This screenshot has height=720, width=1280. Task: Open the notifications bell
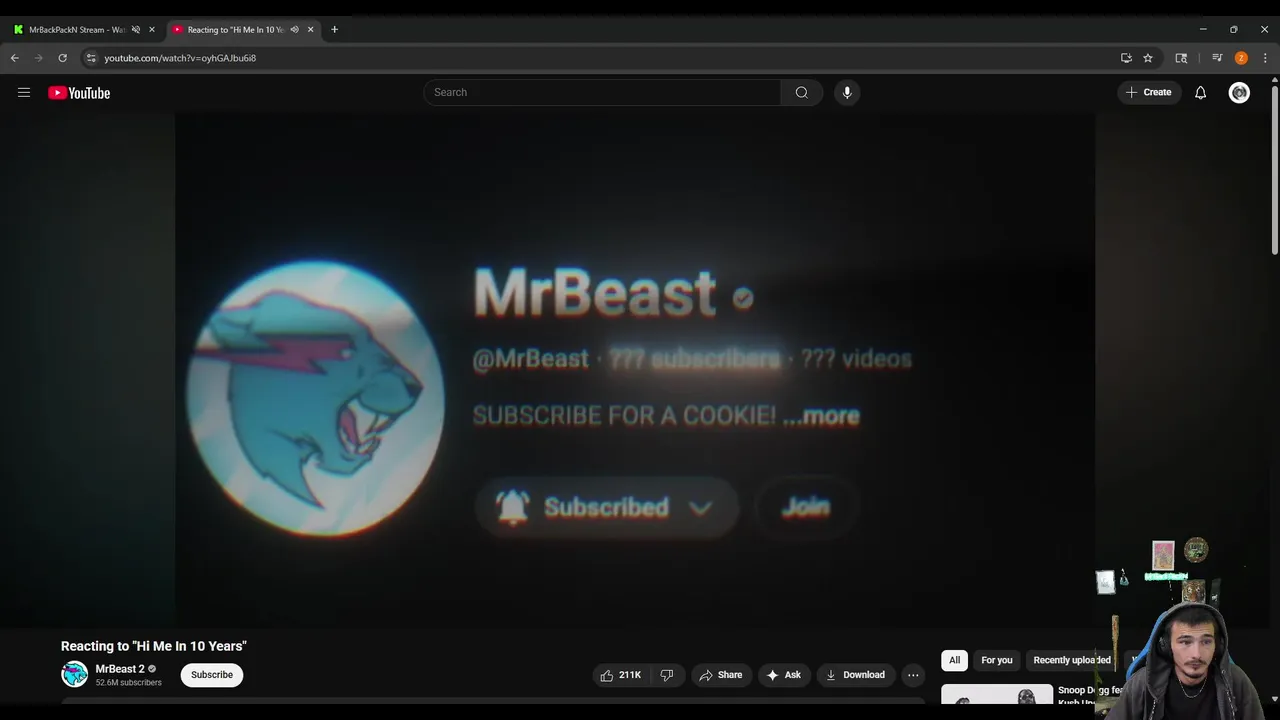1200,93
